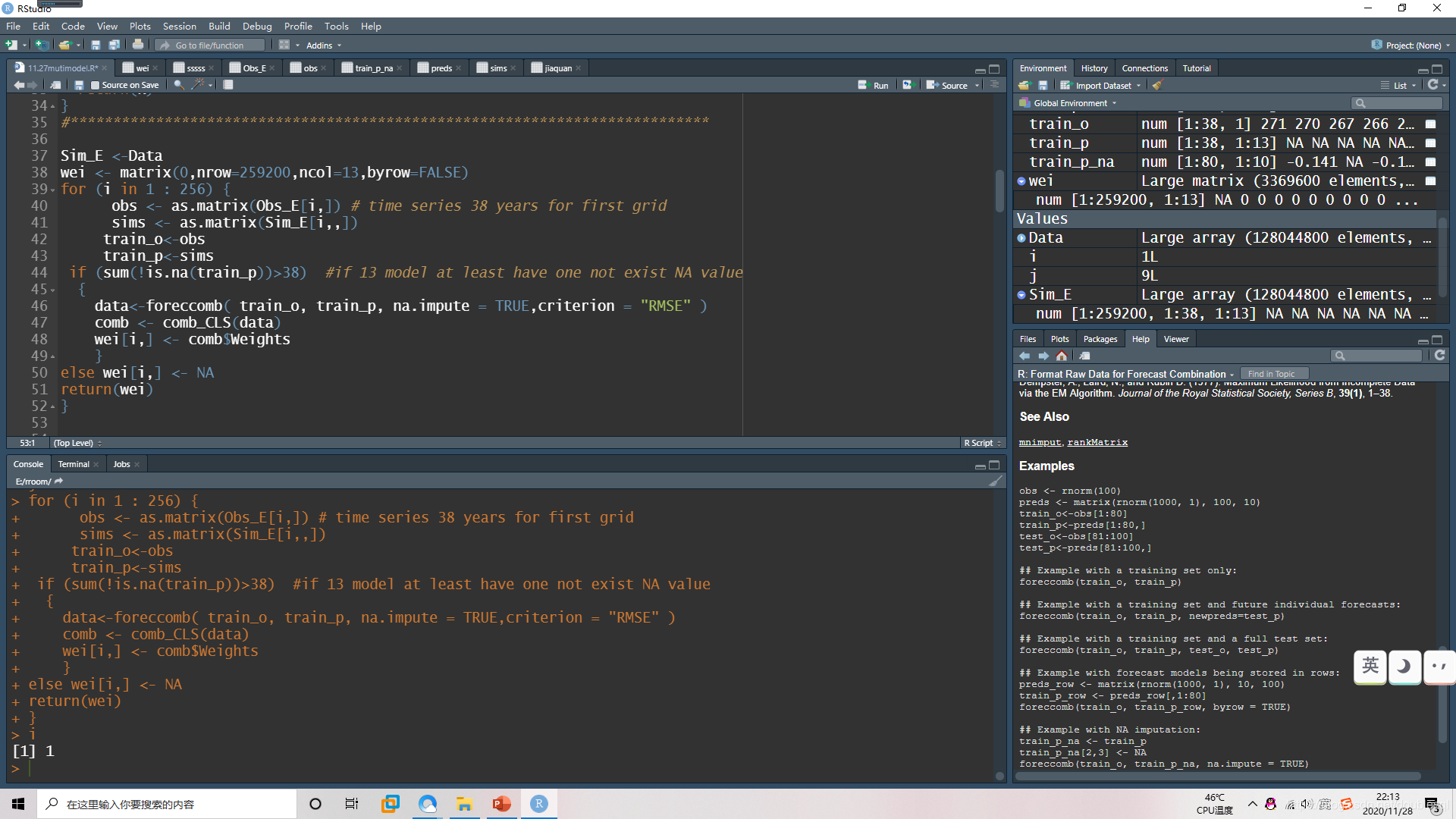This screenshot has width=1456, height=819.
Task: Click the code tools magic wand icon
Action: [197, 85]
